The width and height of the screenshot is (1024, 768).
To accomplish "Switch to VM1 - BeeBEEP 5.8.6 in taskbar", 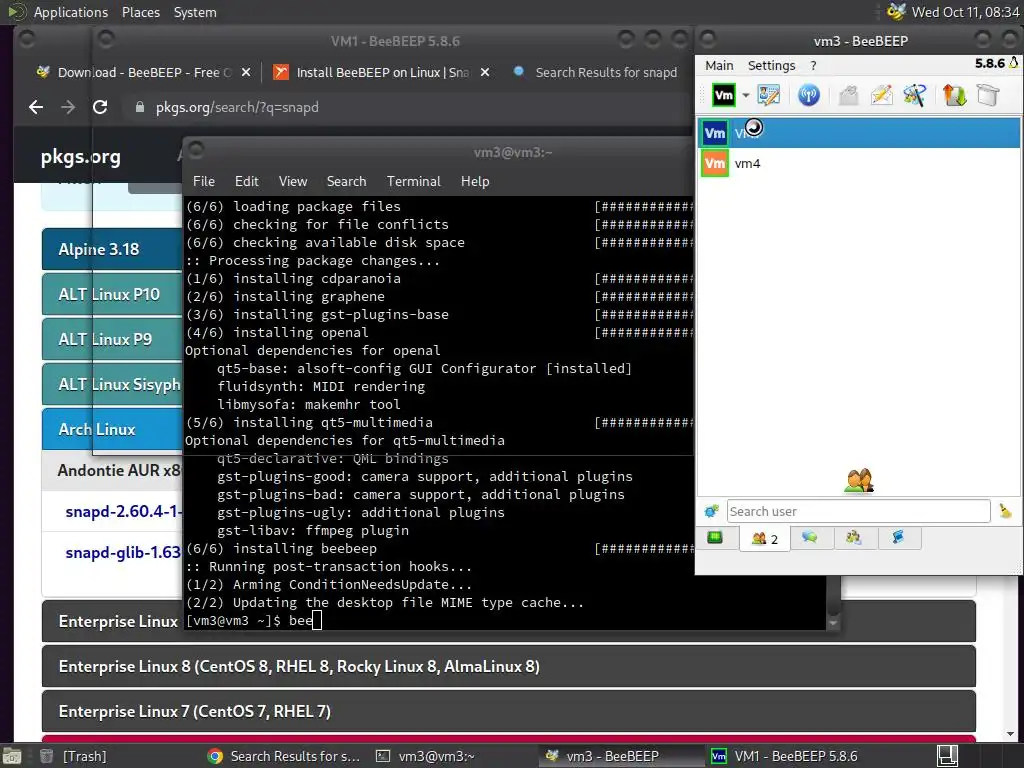I will pos(785,756).
